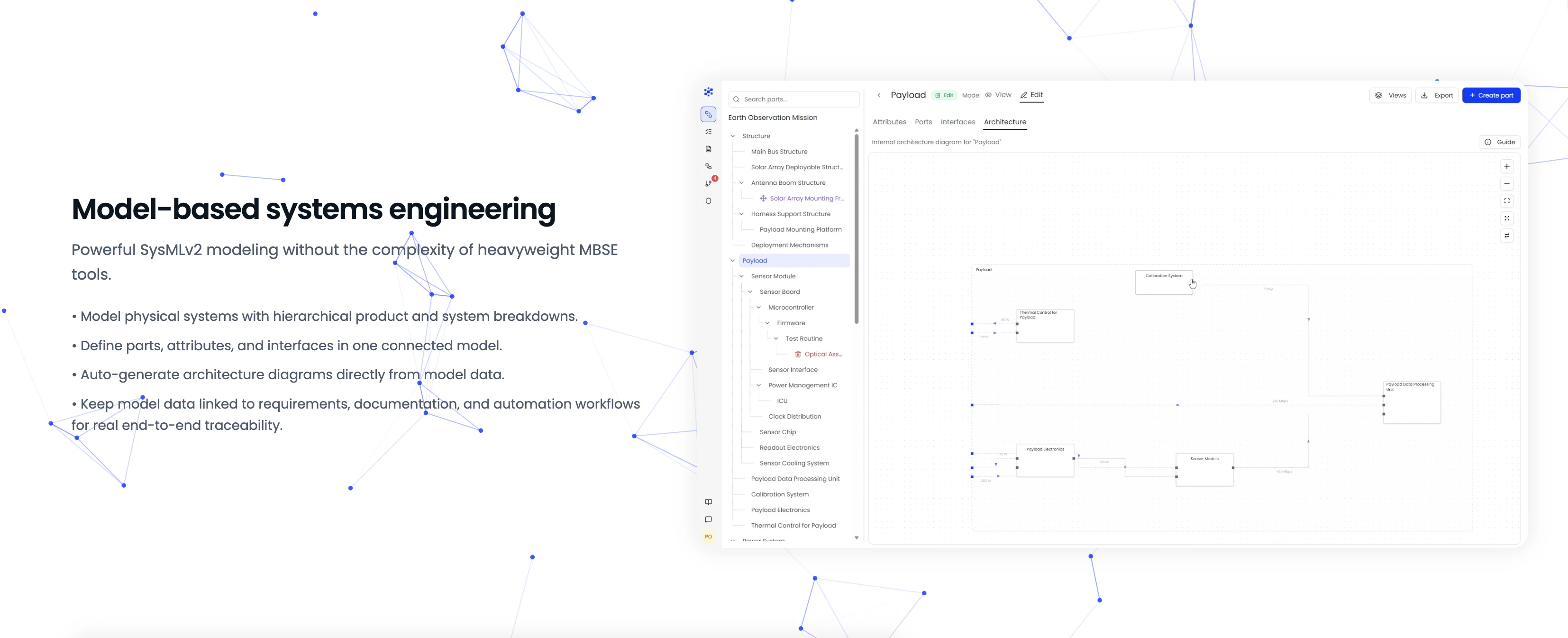This screenshot has height=638, width=1568.
Task: Open the document icon in left sidebar
Action: click(709, 149)
